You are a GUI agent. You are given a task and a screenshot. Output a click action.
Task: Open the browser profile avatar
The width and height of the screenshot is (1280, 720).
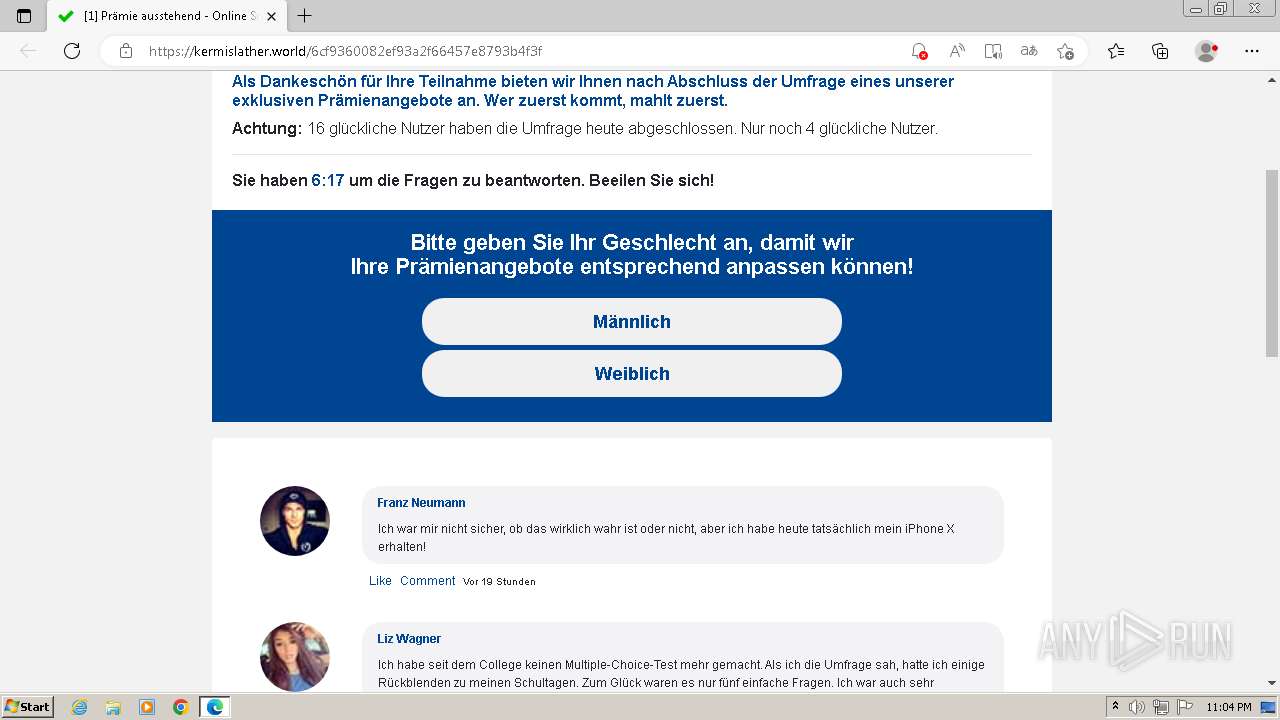tap(1207, 51)
